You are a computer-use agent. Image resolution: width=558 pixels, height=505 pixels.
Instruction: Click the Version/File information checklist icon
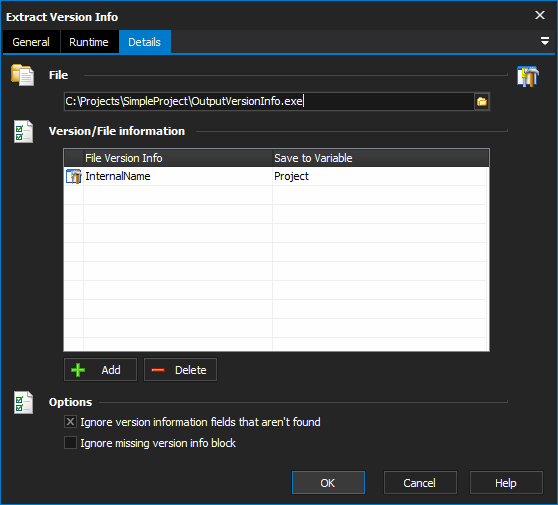pos(23,132)
